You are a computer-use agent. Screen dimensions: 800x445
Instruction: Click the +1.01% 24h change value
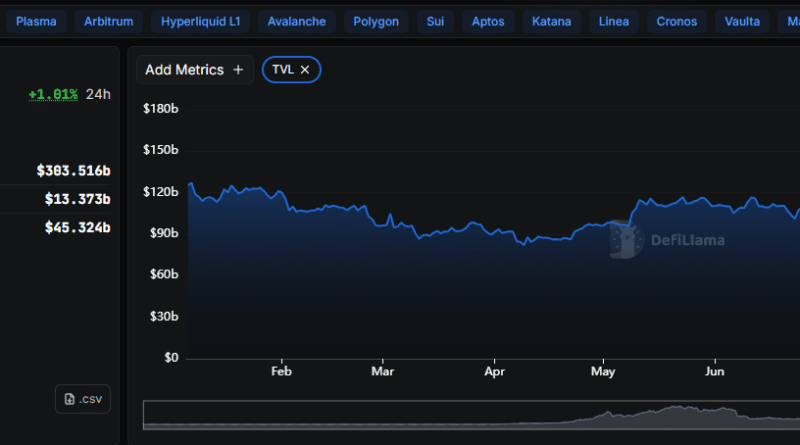tap(53, 95)
